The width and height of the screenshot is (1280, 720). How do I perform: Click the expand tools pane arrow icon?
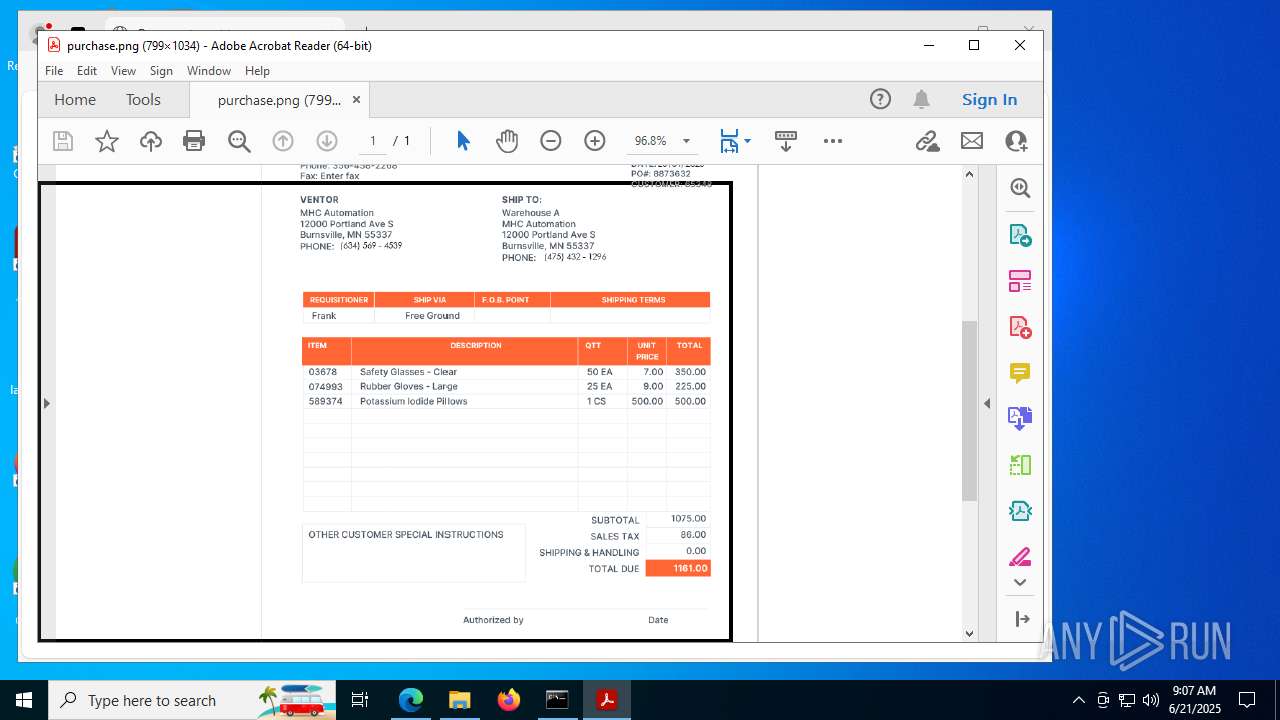(x=1022, y=619)
